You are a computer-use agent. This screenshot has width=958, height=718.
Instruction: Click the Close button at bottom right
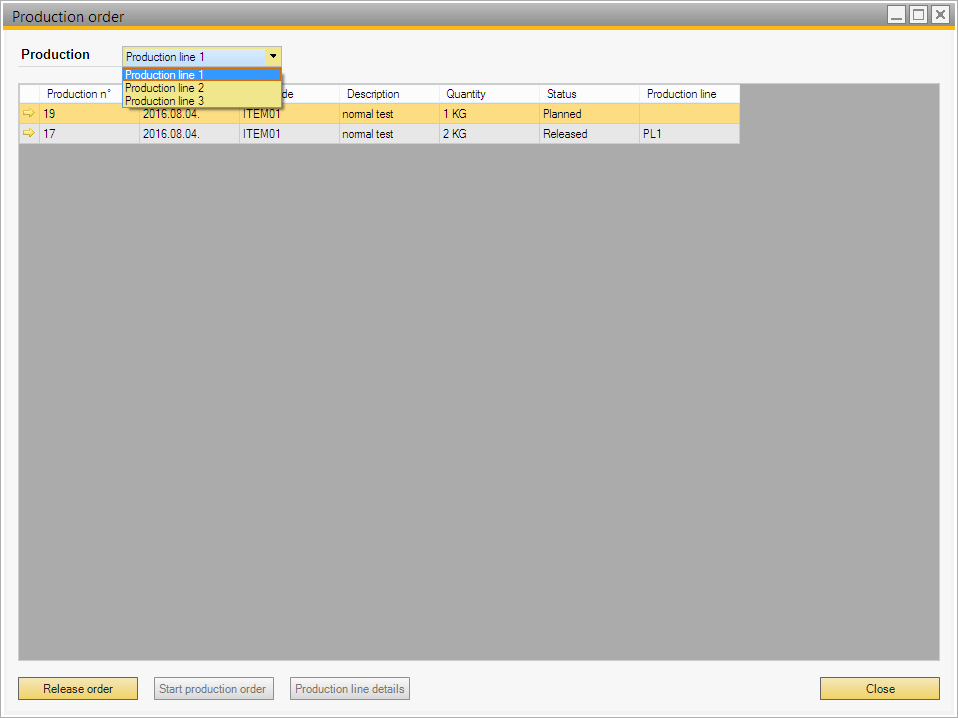(879, 689)
